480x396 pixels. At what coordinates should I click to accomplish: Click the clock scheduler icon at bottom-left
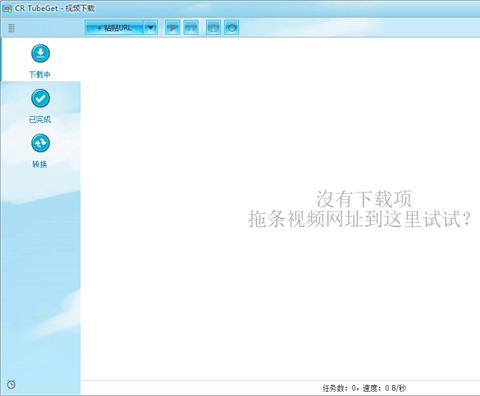click(x=11, y=384)
